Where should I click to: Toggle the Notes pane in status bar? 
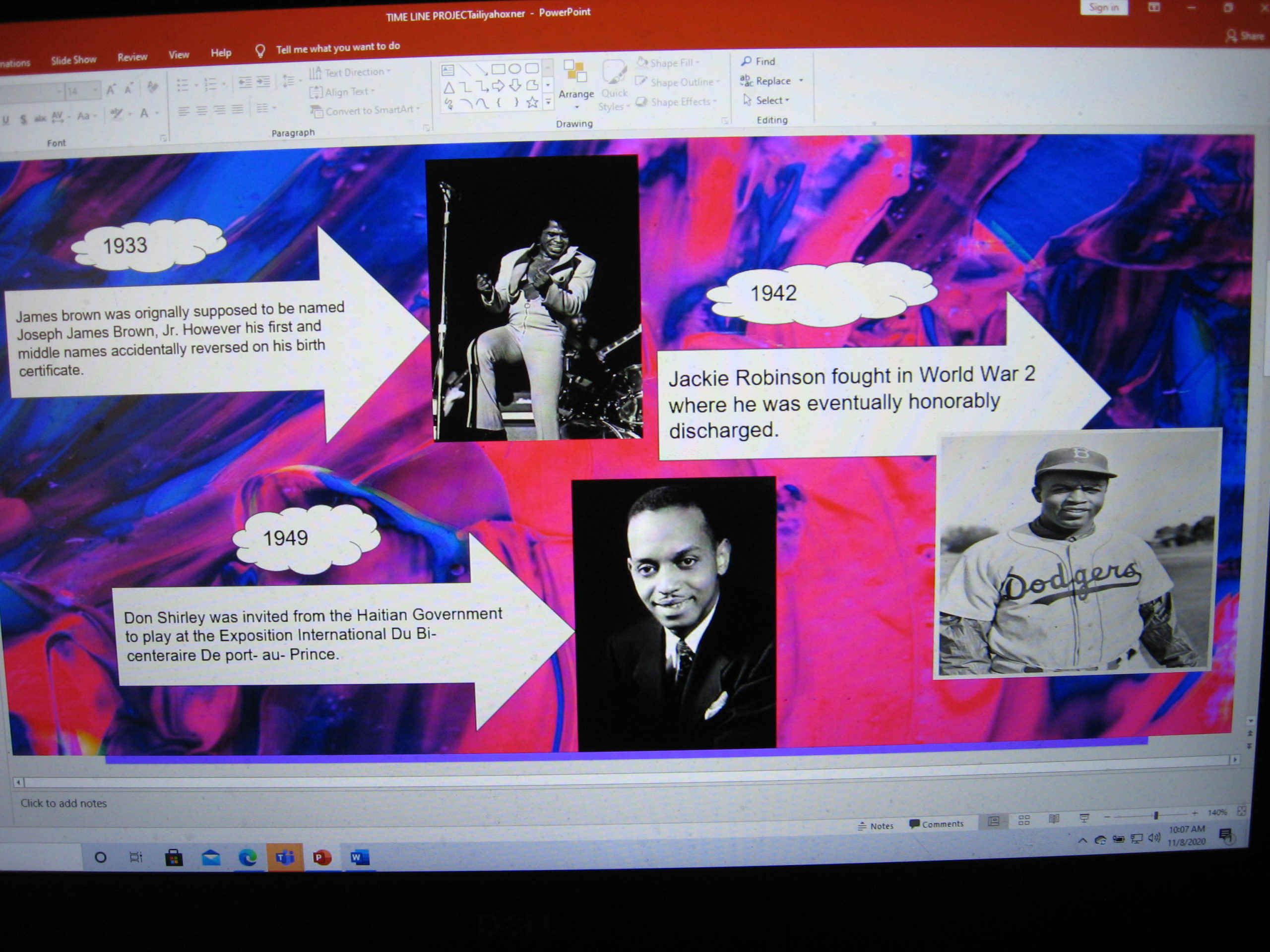click(876, 826)
